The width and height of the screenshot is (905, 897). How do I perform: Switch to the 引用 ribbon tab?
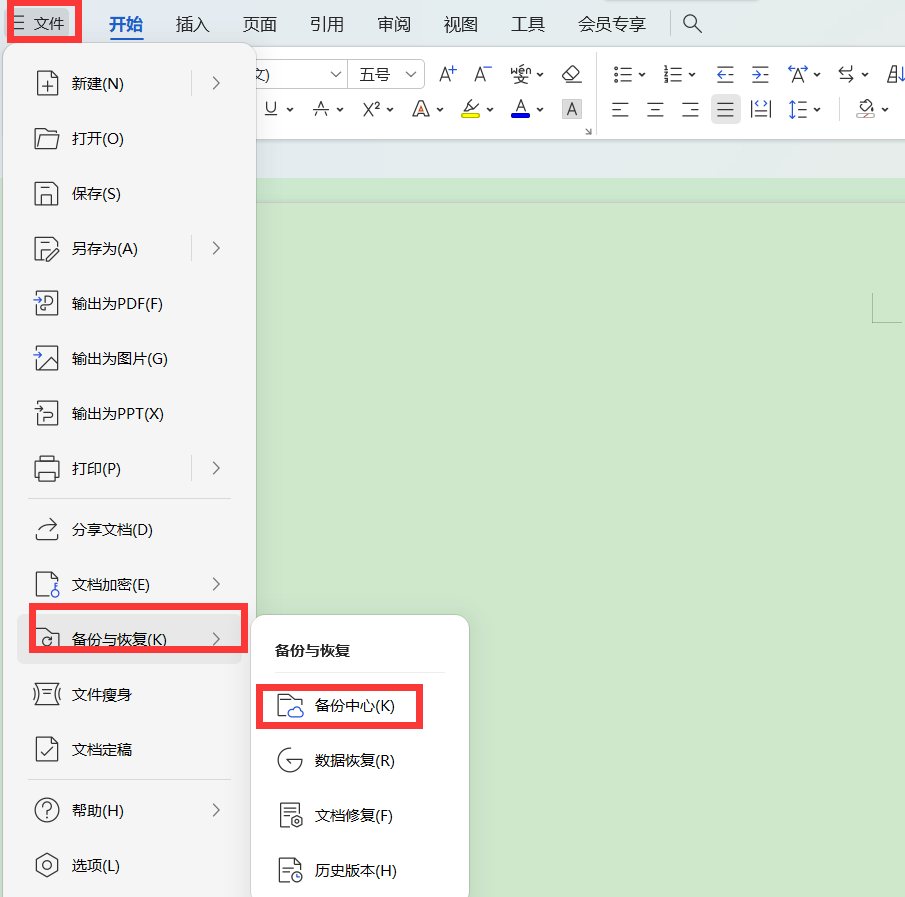tap(327, 24)
